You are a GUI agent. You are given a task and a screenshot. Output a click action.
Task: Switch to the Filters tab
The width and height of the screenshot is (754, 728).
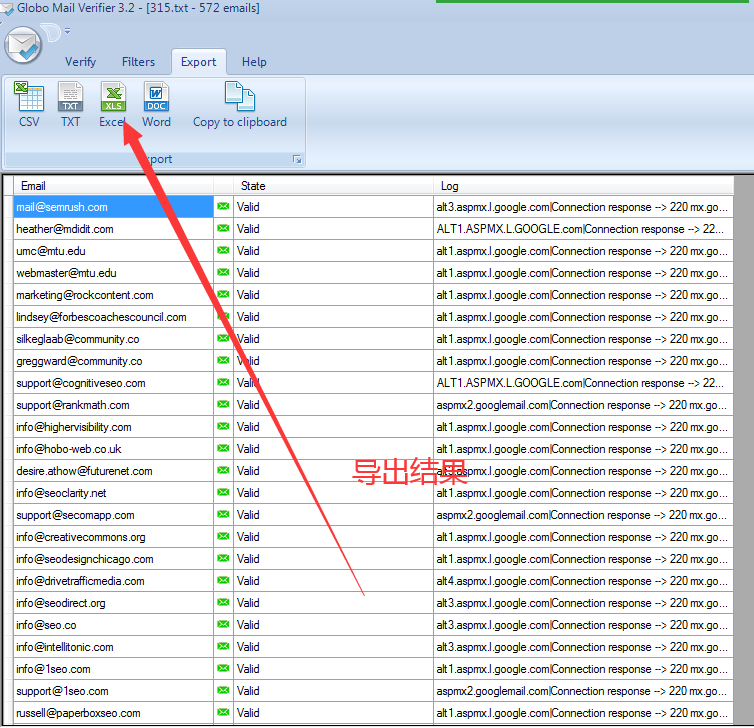coord(138,62)
